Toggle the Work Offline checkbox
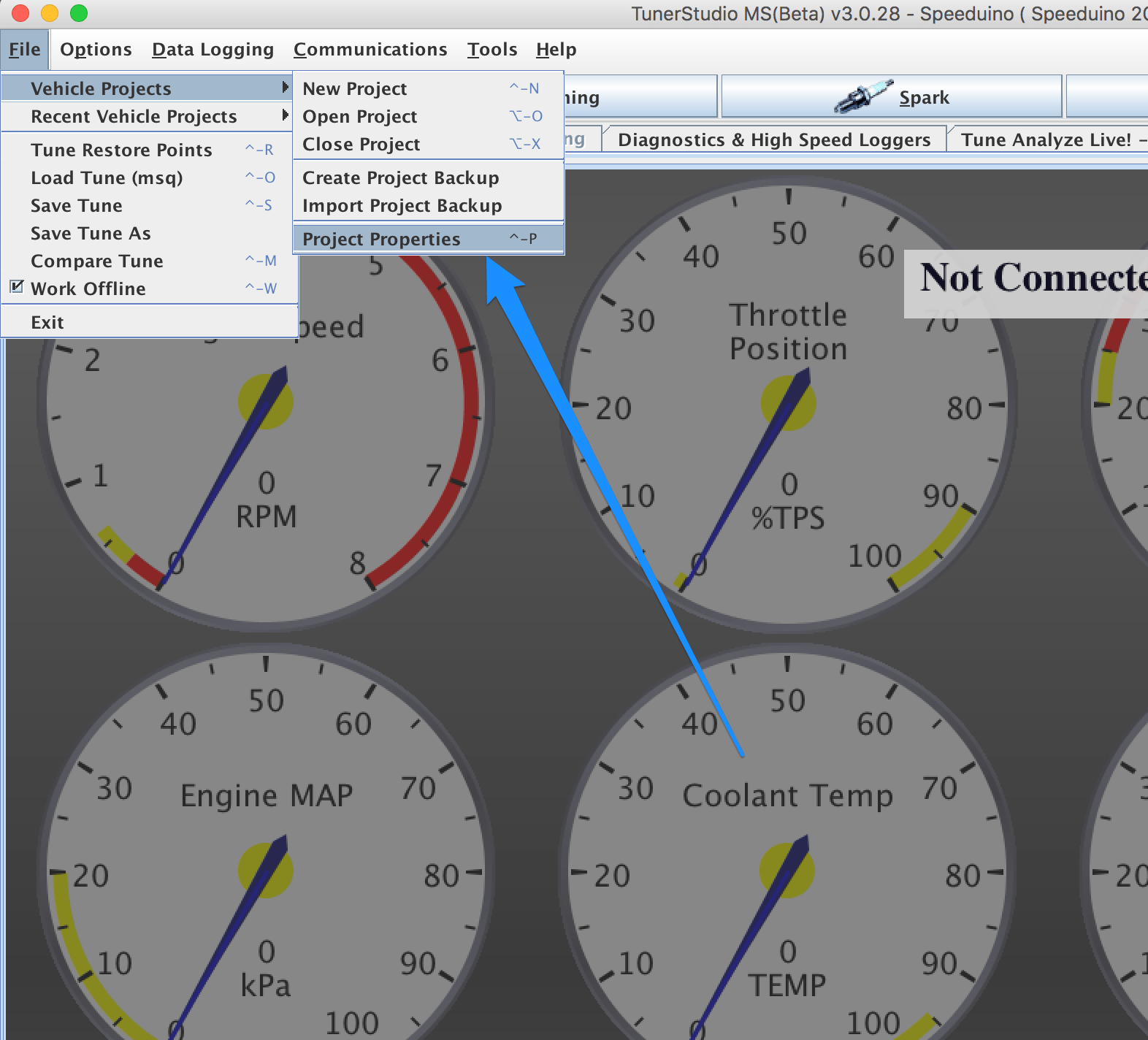The width and height of the screenshot is (1148, 1040). pos(17,288)
